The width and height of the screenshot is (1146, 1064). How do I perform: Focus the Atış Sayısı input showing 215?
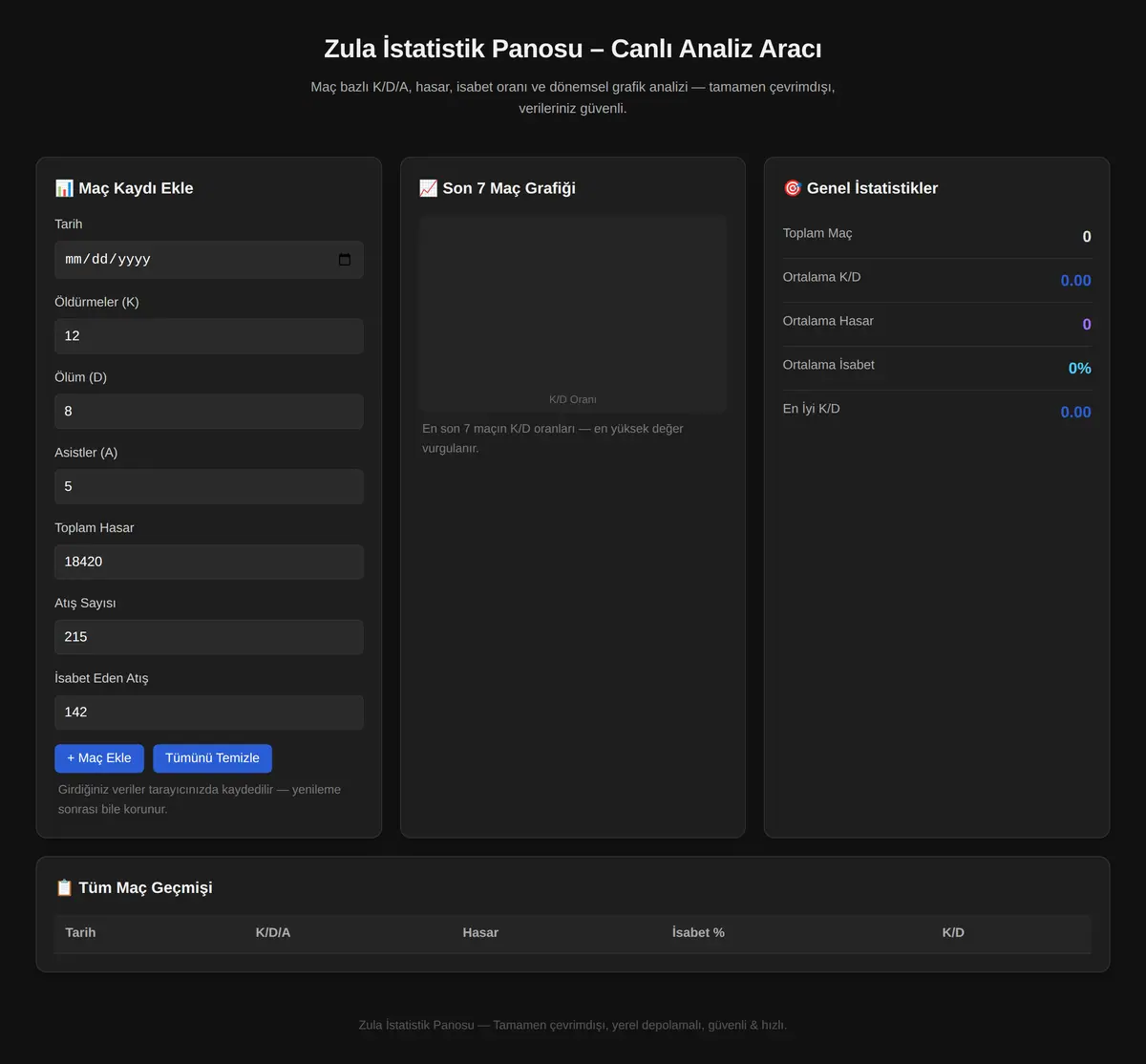pyautogui.click(x=209, y=637)
